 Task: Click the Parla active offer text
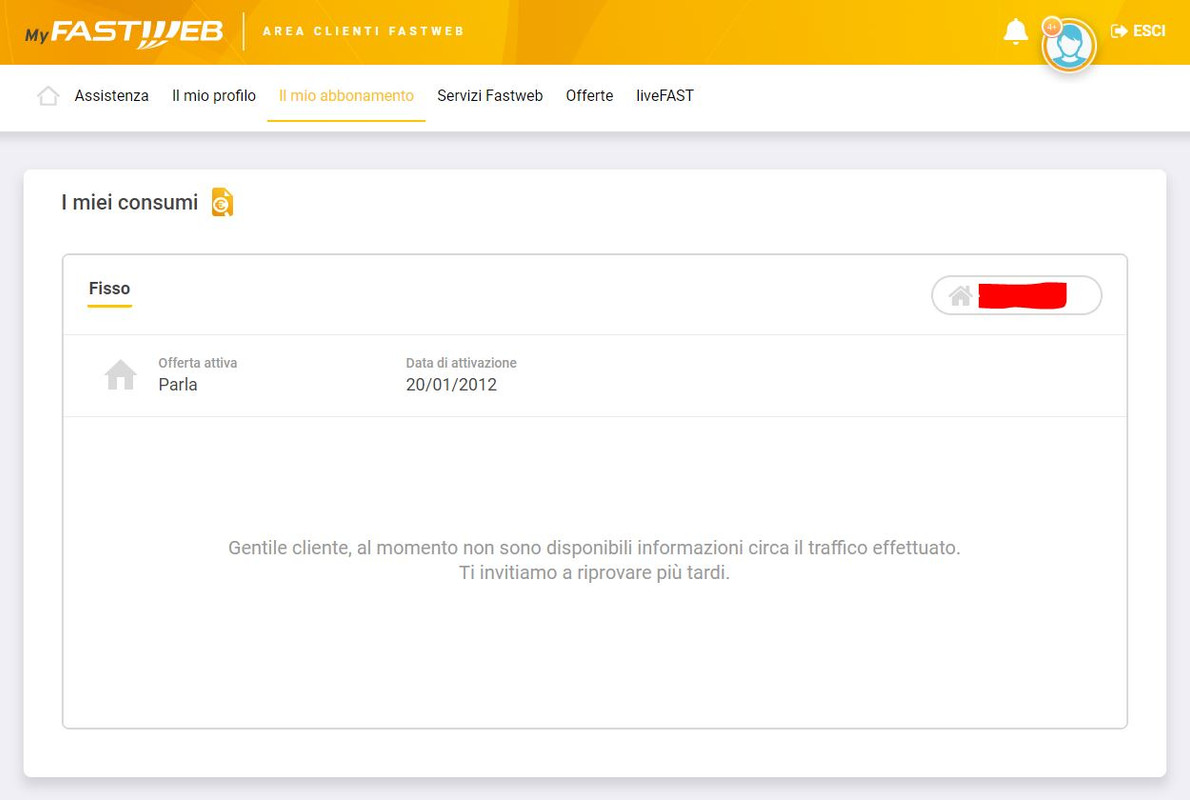(178, 385)
